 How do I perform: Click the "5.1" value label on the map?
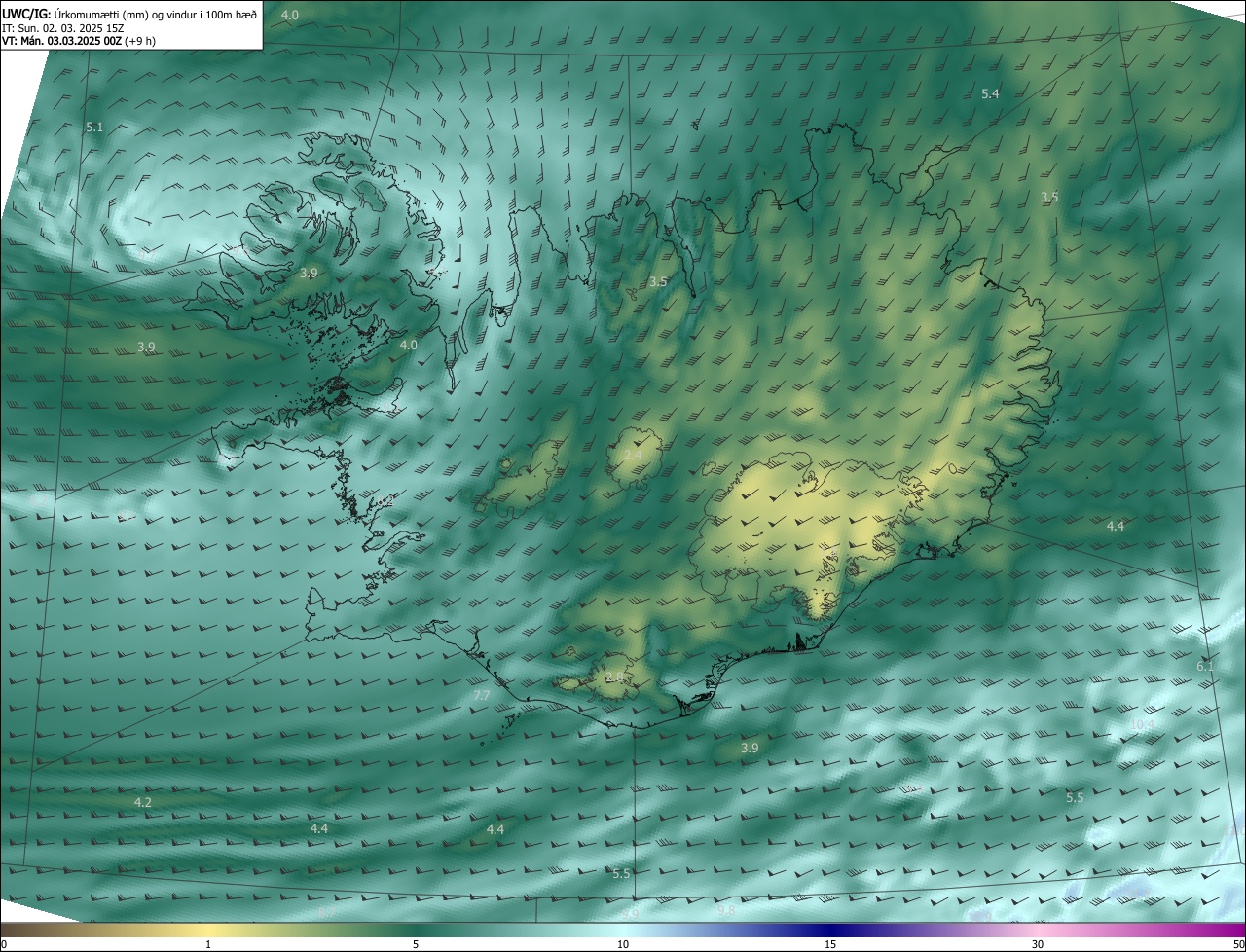tap(94, 128)
